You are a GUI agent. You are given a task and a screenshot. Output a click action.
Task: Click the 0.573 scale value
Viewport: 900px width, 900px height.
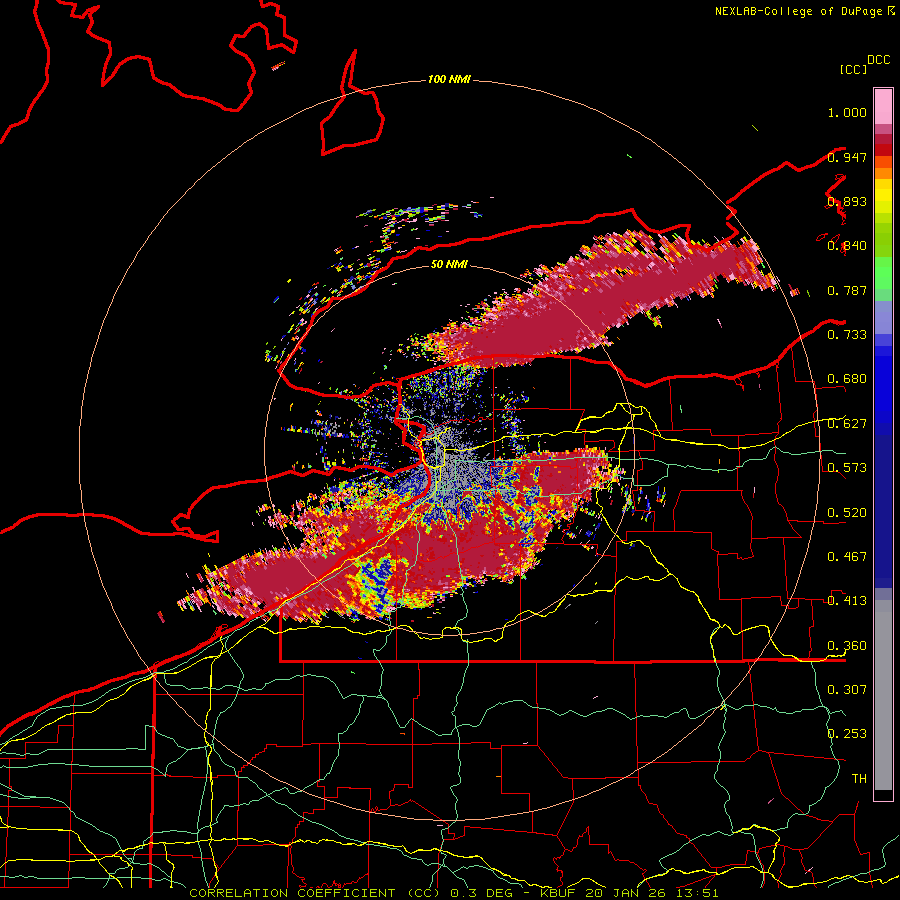tap(847, 467)
